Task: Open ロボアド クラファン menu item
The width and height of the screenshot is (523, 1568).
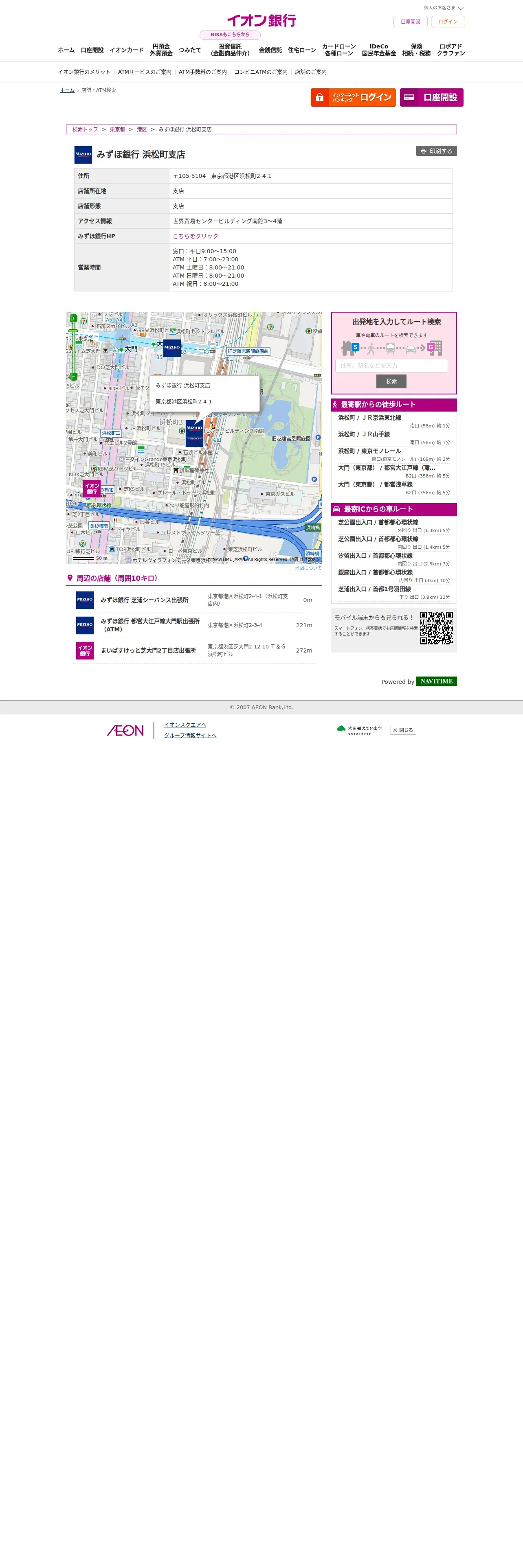Action: point(450,50)
